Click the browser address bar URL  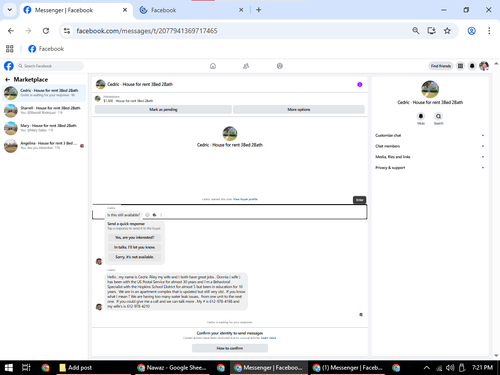[x=147, y=31]
